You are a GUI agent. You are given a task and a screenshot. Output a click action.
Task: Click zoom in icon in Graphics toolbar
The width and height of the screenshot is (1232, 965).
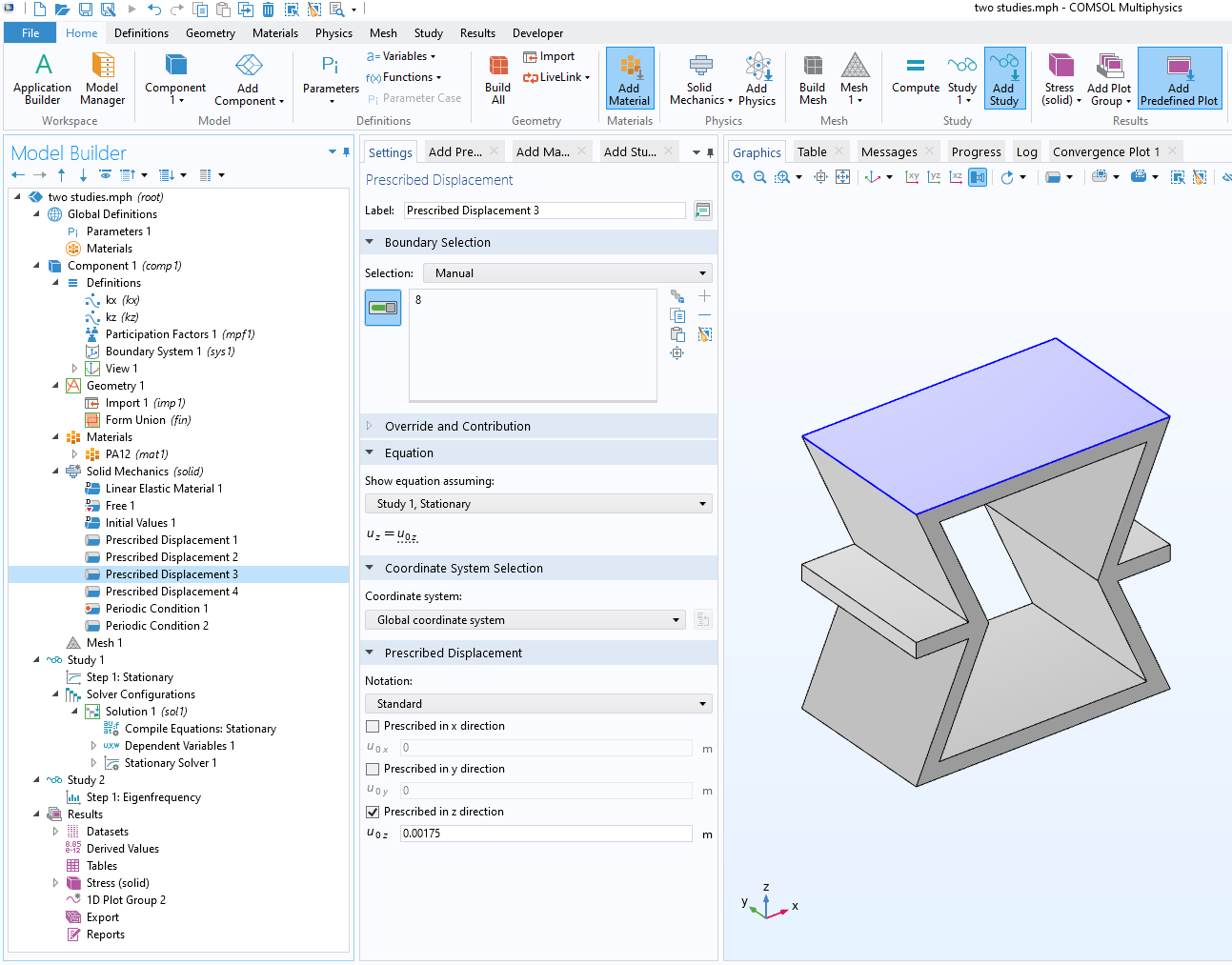[x=738, y=177]
